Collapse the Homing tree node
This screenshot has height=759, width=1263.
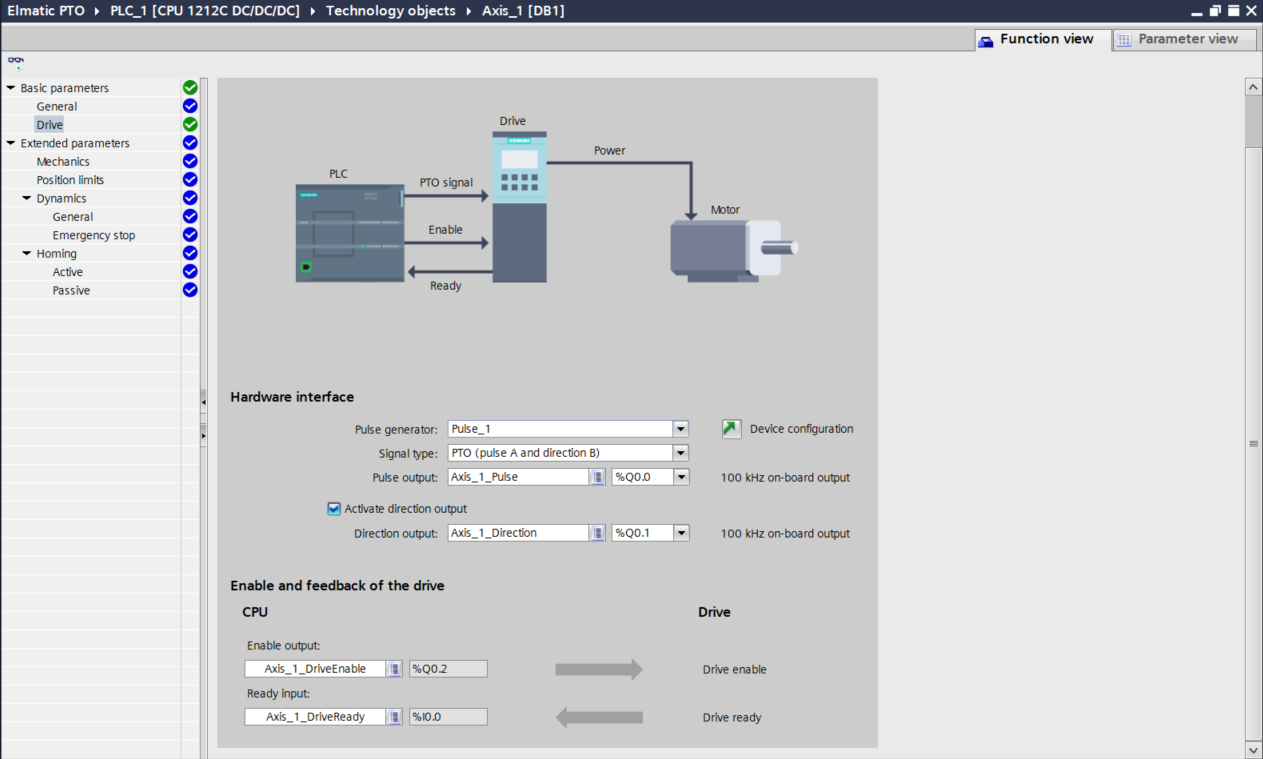(27, 253)
